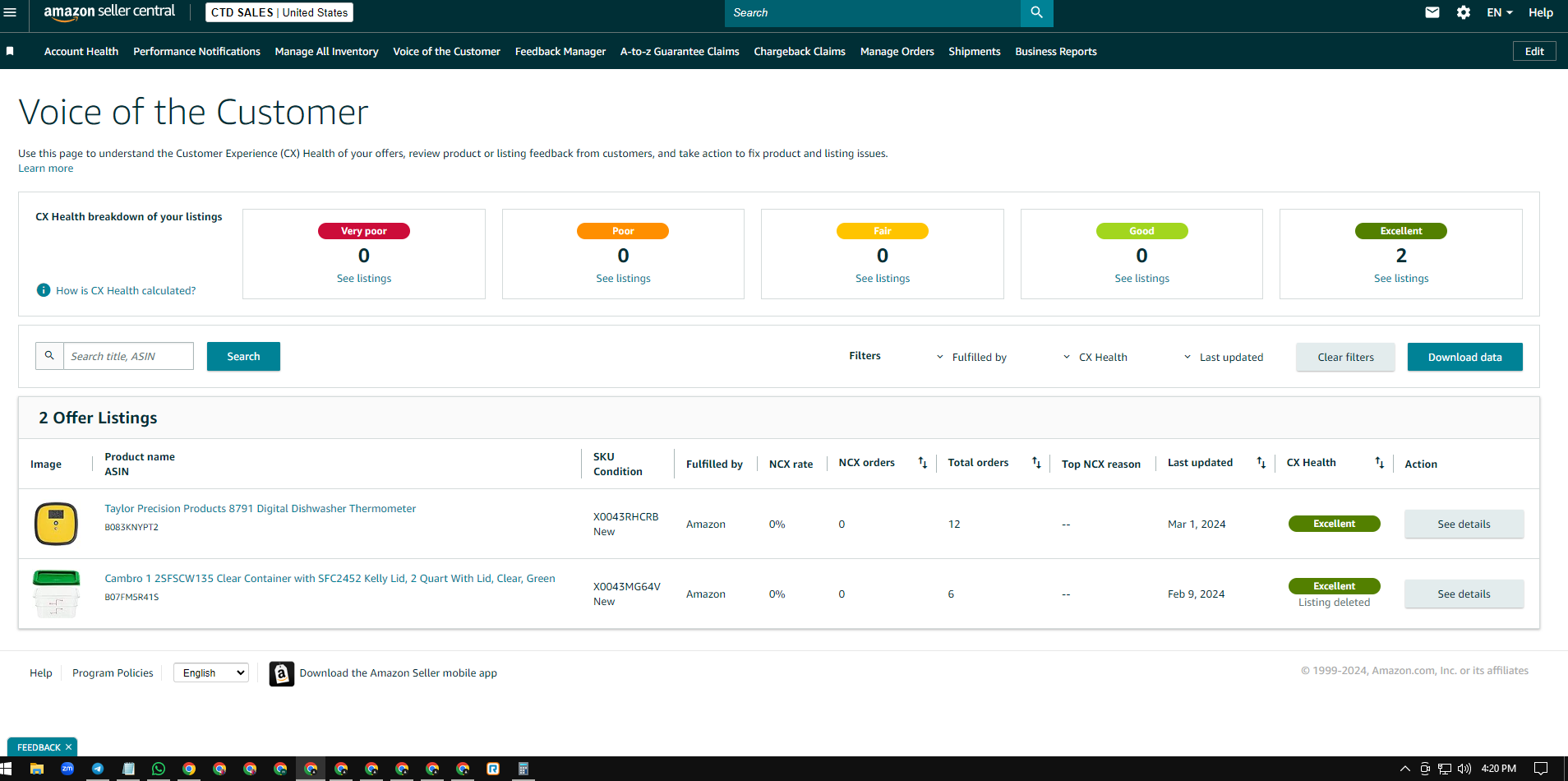Screen dimensions: 1568x781
Task: Open Telegram from the taskbar
Action: click(98, 769)
